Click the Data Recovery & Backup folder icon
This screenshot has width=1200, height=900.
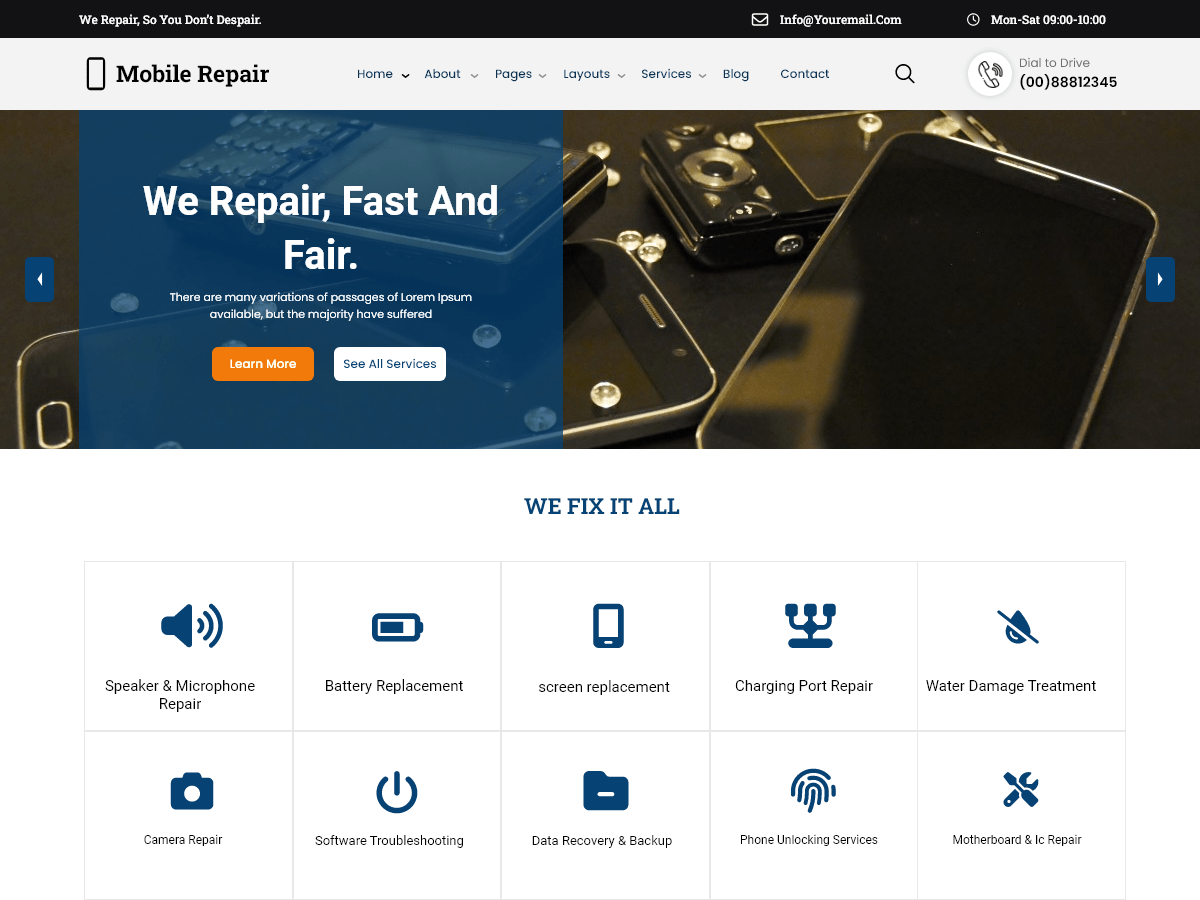tap(605, 791)
